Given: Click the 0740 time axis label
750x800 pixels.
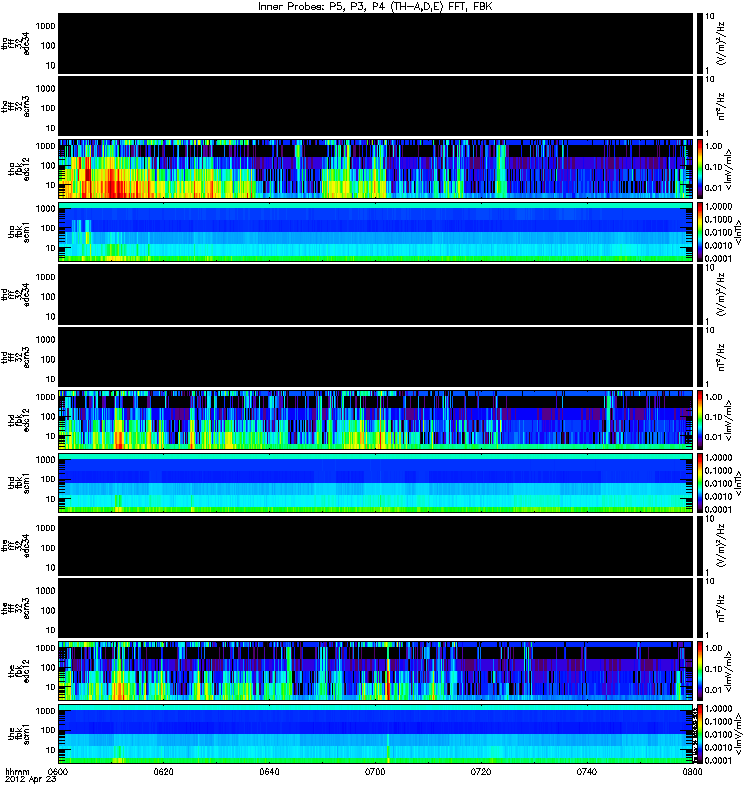Looking at the screenshot, I should tap(587, 772).
